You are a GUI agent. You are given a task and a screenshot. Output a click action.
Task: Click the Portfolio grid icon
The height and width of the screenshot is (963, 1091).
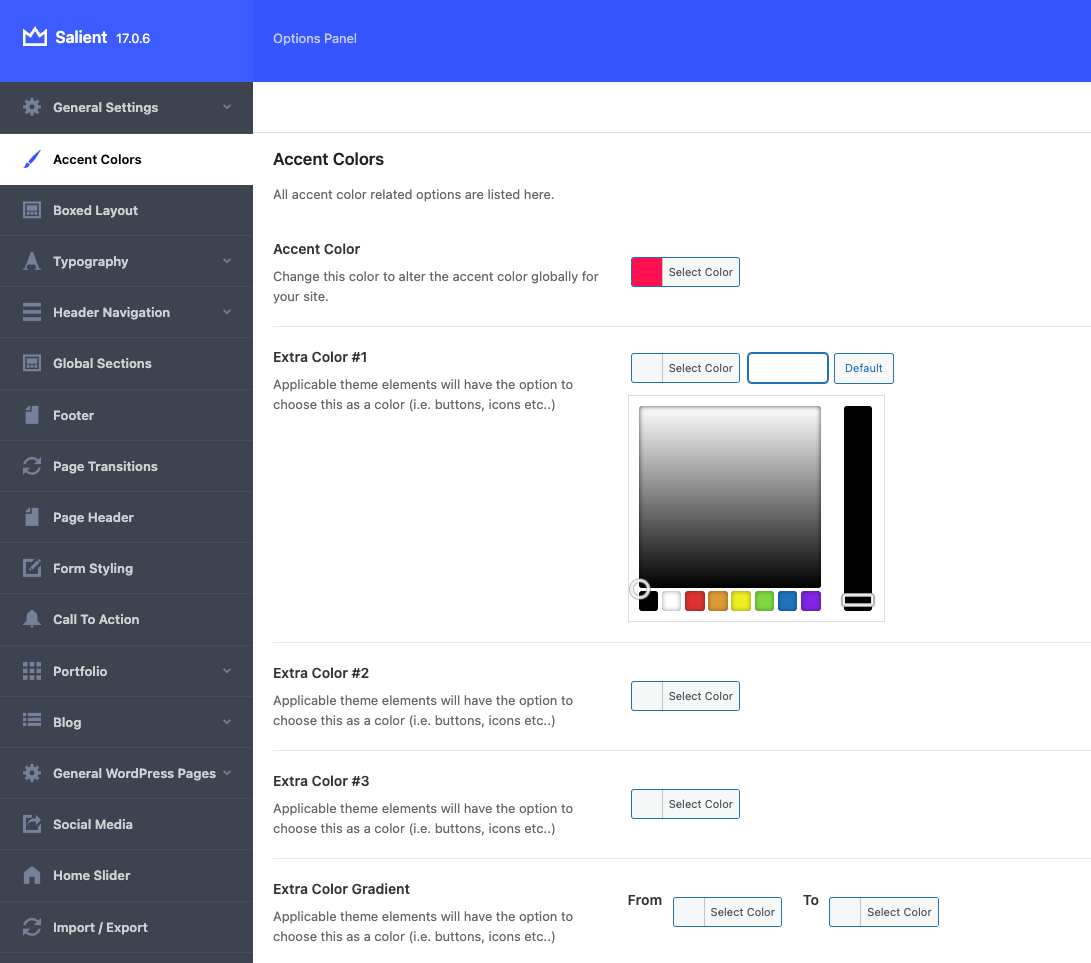[x=30, y=671]
